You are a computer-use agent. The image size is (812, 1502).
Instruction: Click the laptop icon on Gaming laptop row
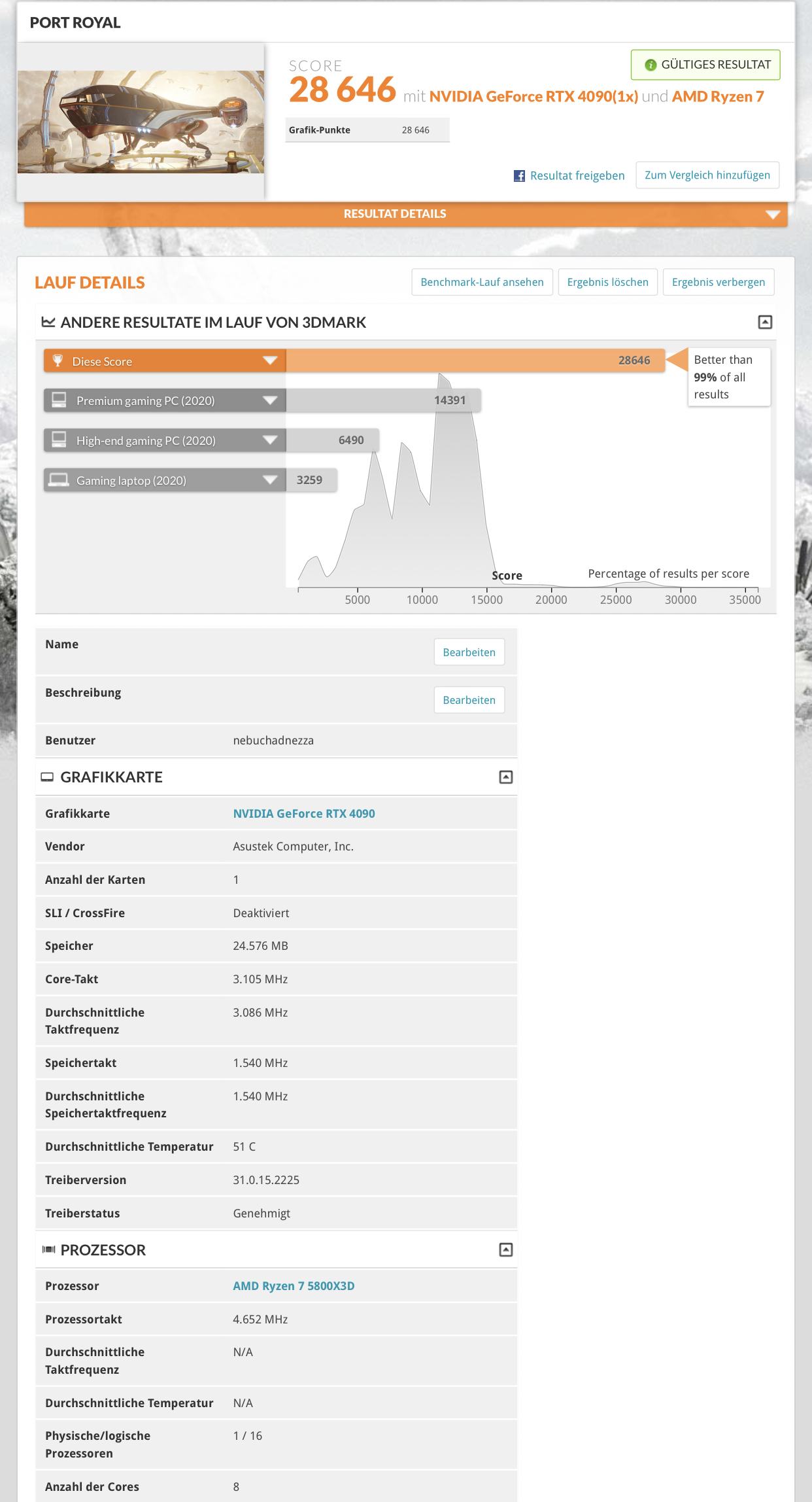click(x=59, y=480)
